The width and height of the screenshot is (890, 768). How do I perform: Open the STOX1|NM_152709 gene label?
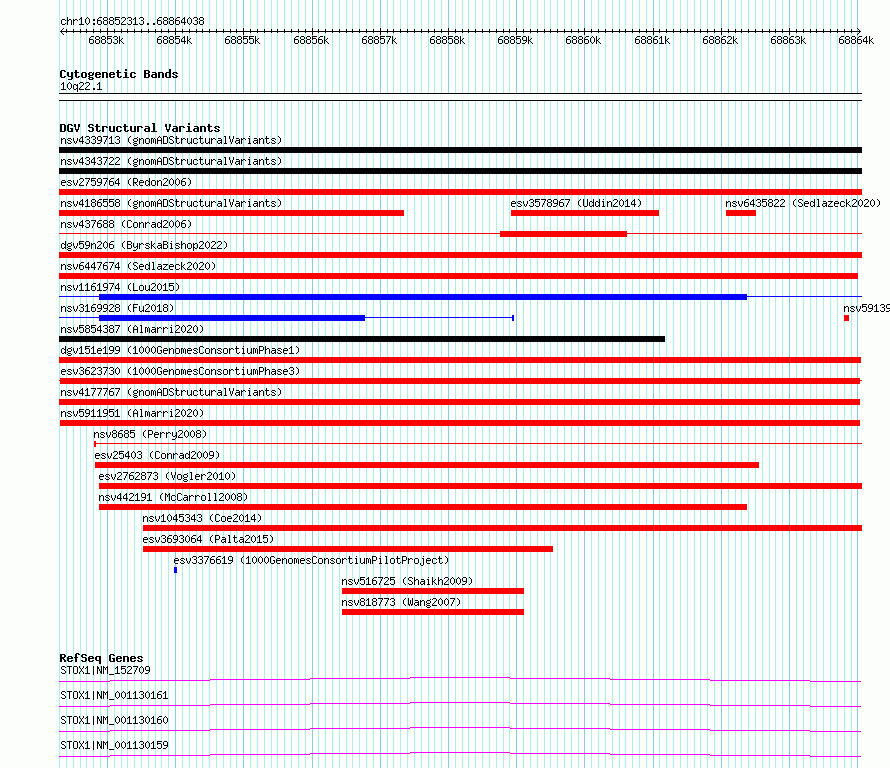105,670
